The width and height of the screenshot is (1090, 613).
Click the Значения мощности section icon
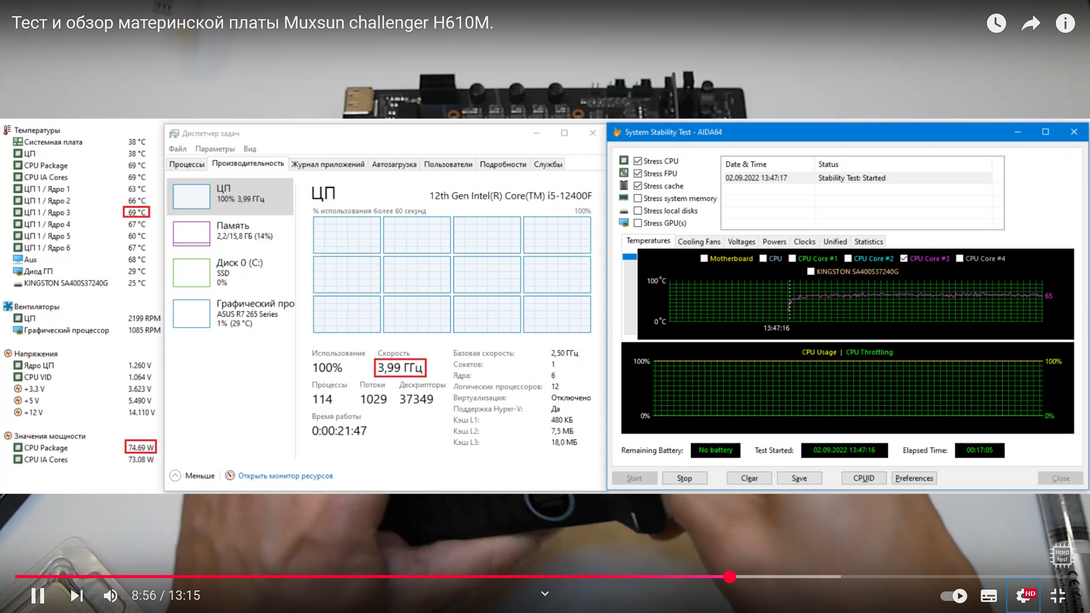[8, 436]
